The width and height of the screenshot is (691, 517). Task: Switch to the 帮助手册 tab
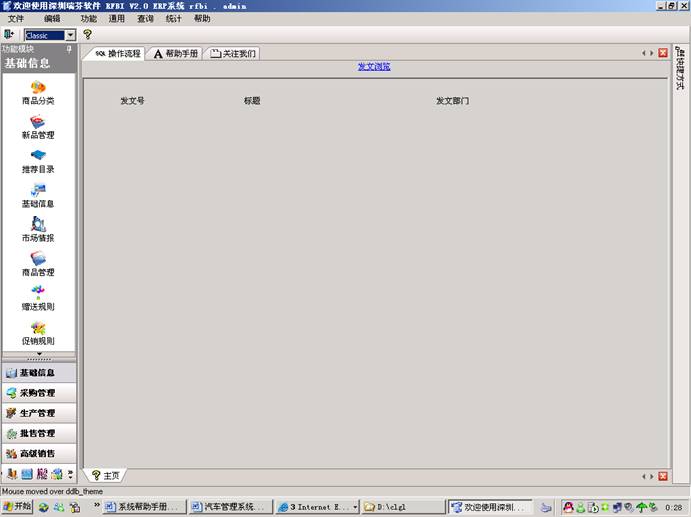point(176,54)
